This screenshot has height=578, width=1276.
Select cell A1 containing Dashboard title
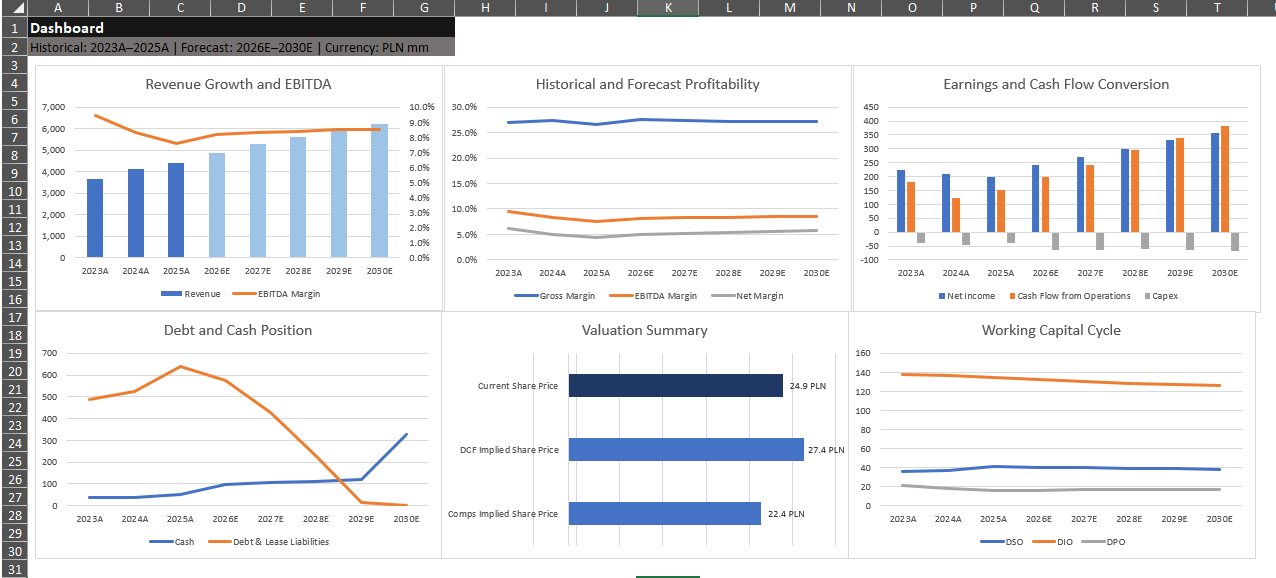(x=240, y=28)
